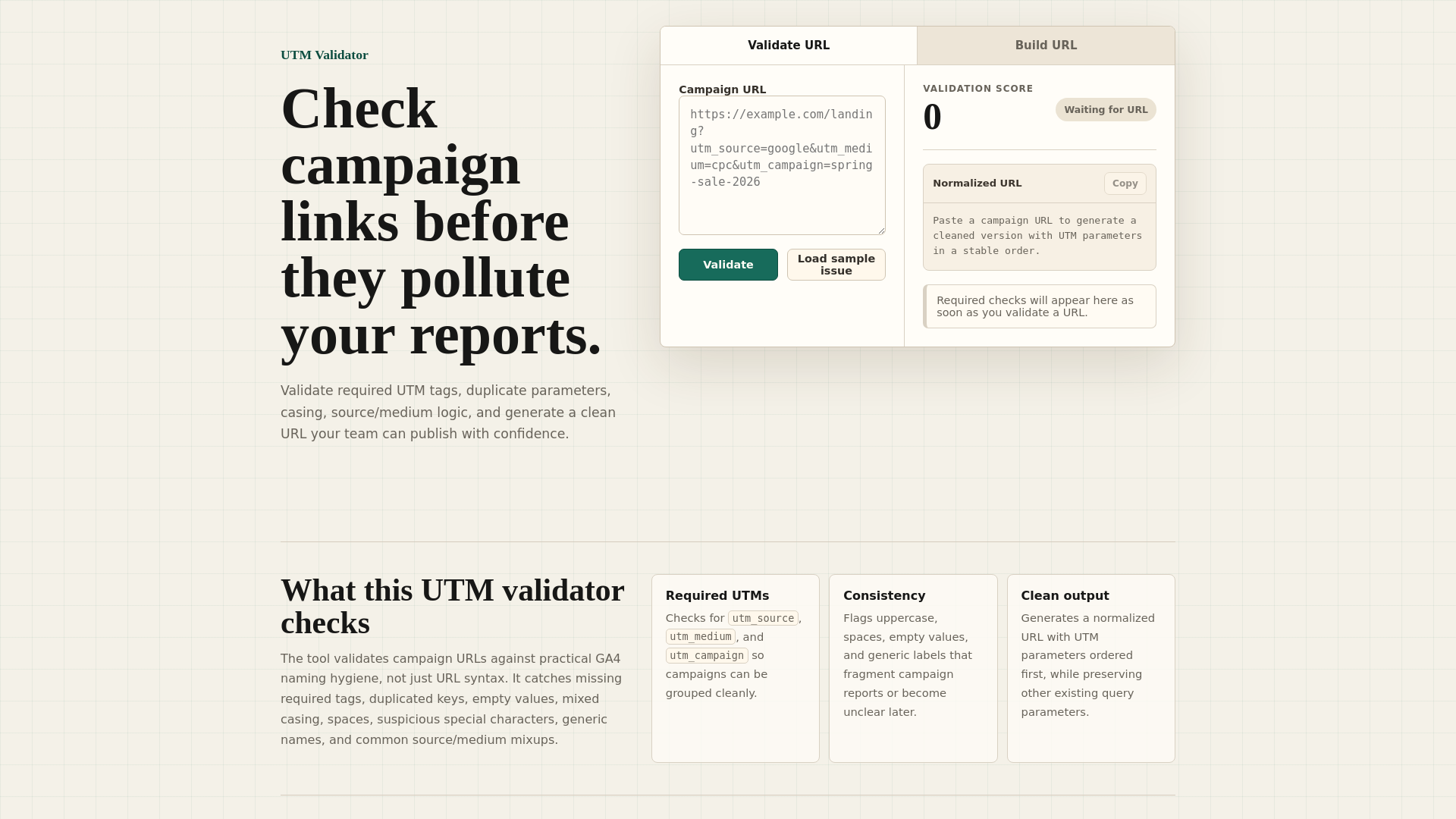This screenshot has width=1456, height=819.
Task: Click Load sample issue button
Action: coord(836,265)
